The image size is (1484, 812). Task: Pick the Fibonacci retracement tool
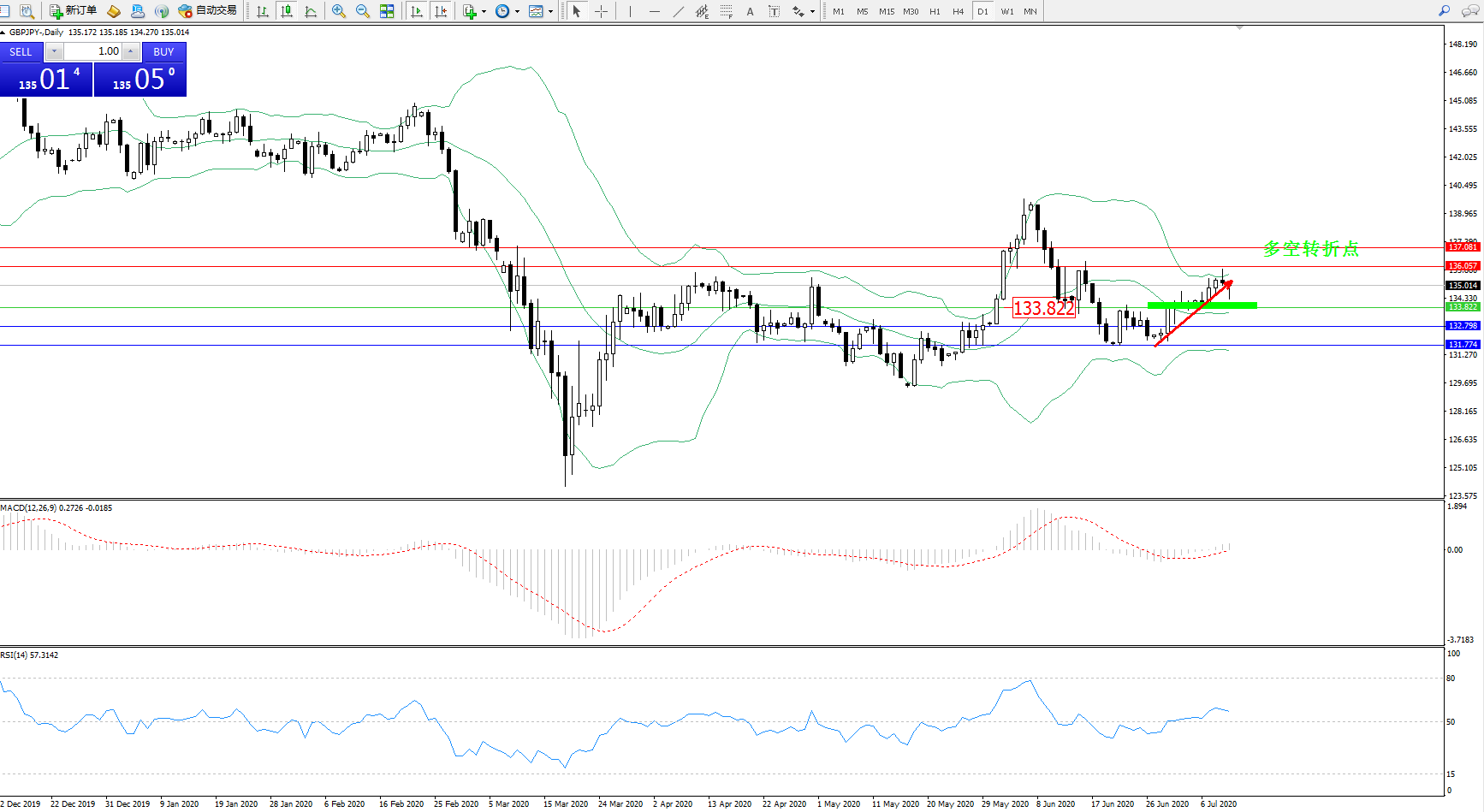726,11
